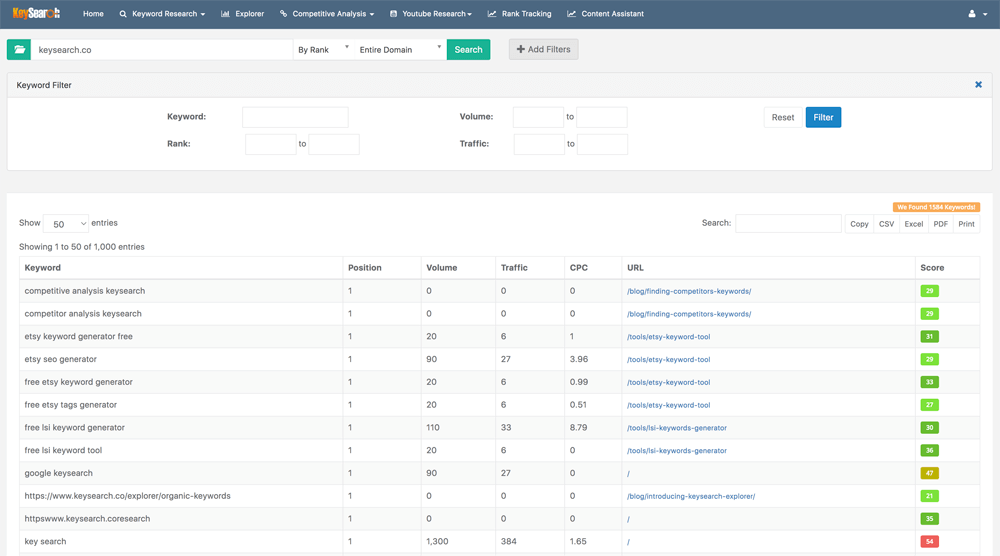This screenshot has width=1000, height=556.
Task: Expand the Competitive Analysis menu
Action: click(327, 13)
